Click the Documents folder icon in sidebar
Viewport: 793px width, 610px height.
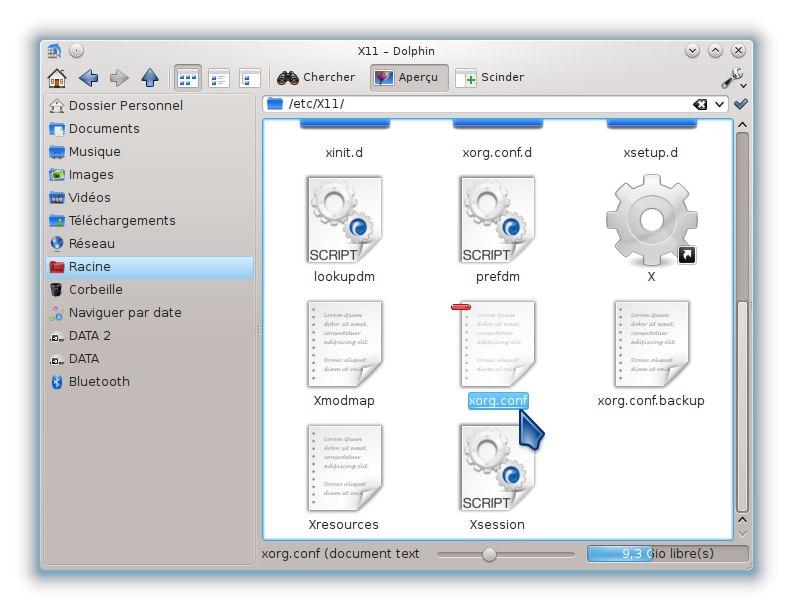57,129
